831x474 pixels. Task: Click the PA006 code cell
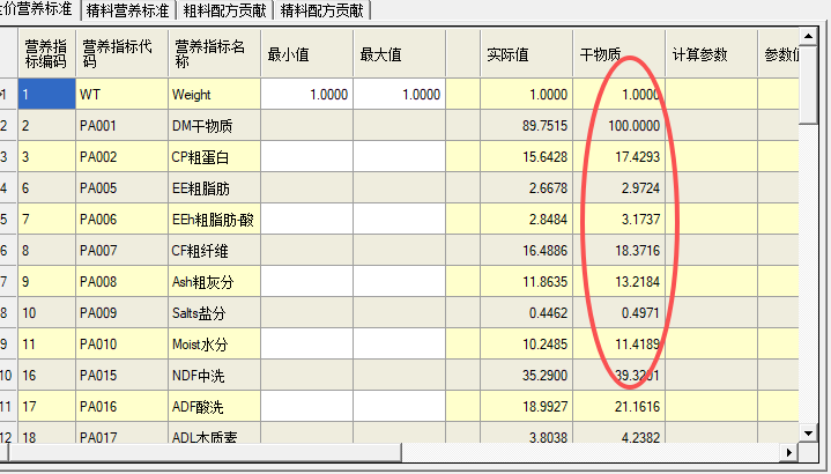coord(122,219)
